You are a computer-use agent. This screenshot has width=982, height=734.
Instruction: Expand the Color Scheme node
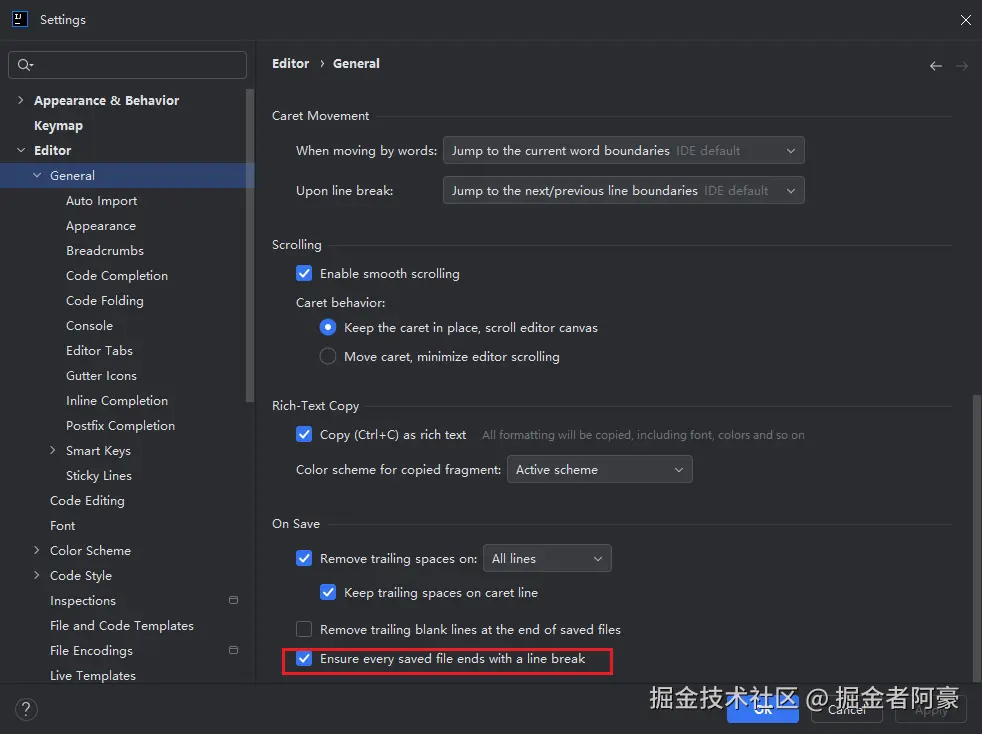click(x=36, y=550)
